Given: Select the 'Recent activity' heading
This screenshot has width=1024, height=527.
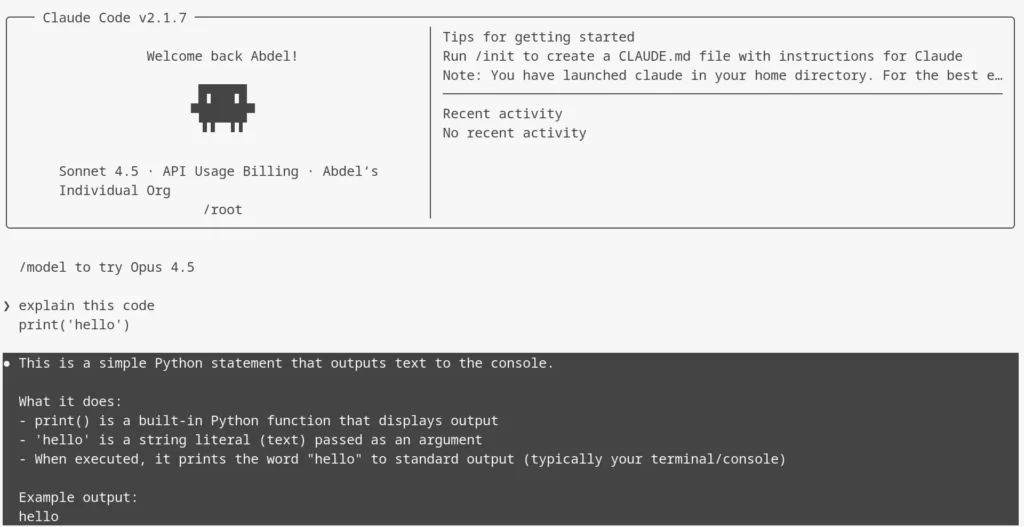Looking at the screenshot, I should (502, 114).
